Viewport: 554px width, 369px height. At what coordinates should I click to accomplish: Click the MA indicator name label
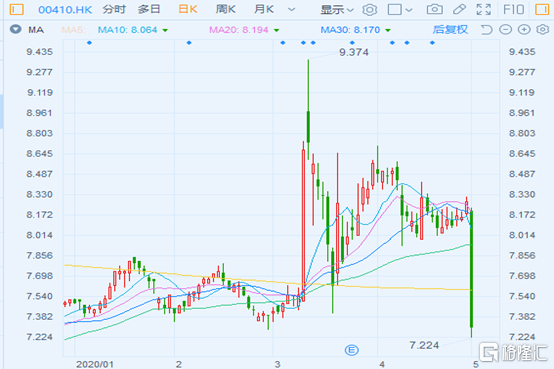36,30
